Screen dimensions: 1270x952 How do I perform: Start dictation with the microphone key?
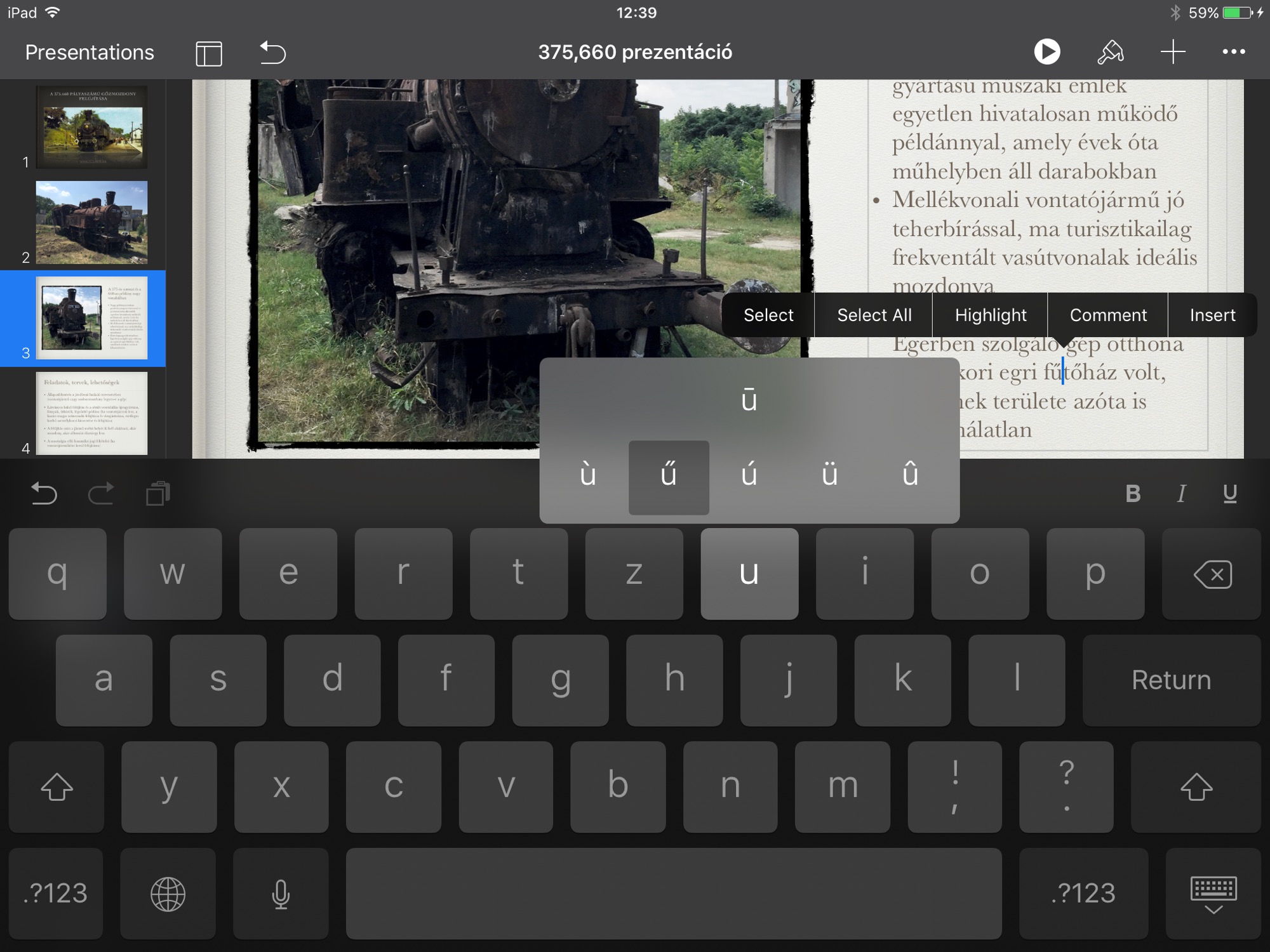coord(281,894)
